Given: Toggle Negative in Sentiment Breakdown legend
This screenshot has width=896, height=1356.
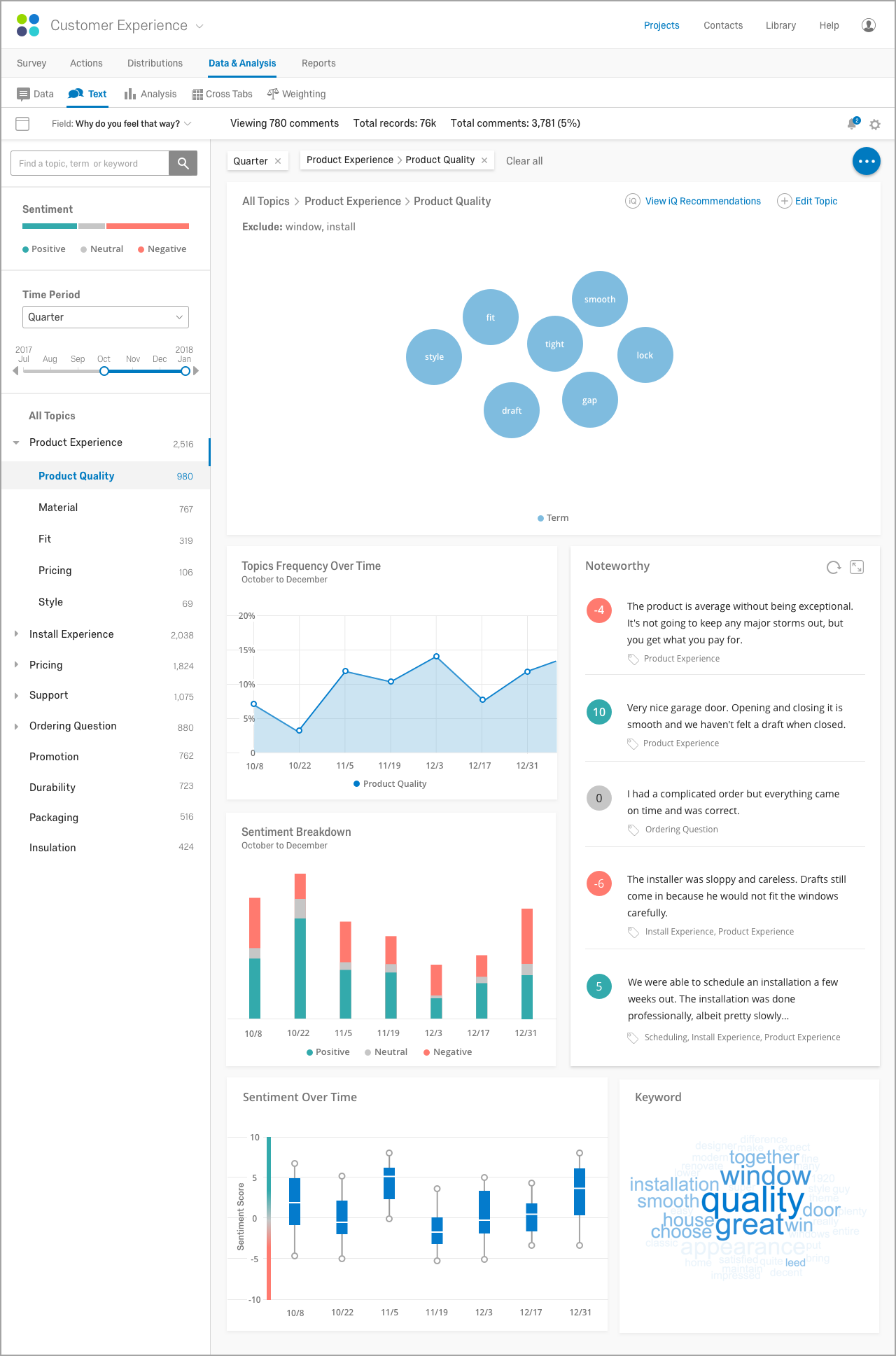Looking at the screenshot, I should click(x=448, y=1051).
